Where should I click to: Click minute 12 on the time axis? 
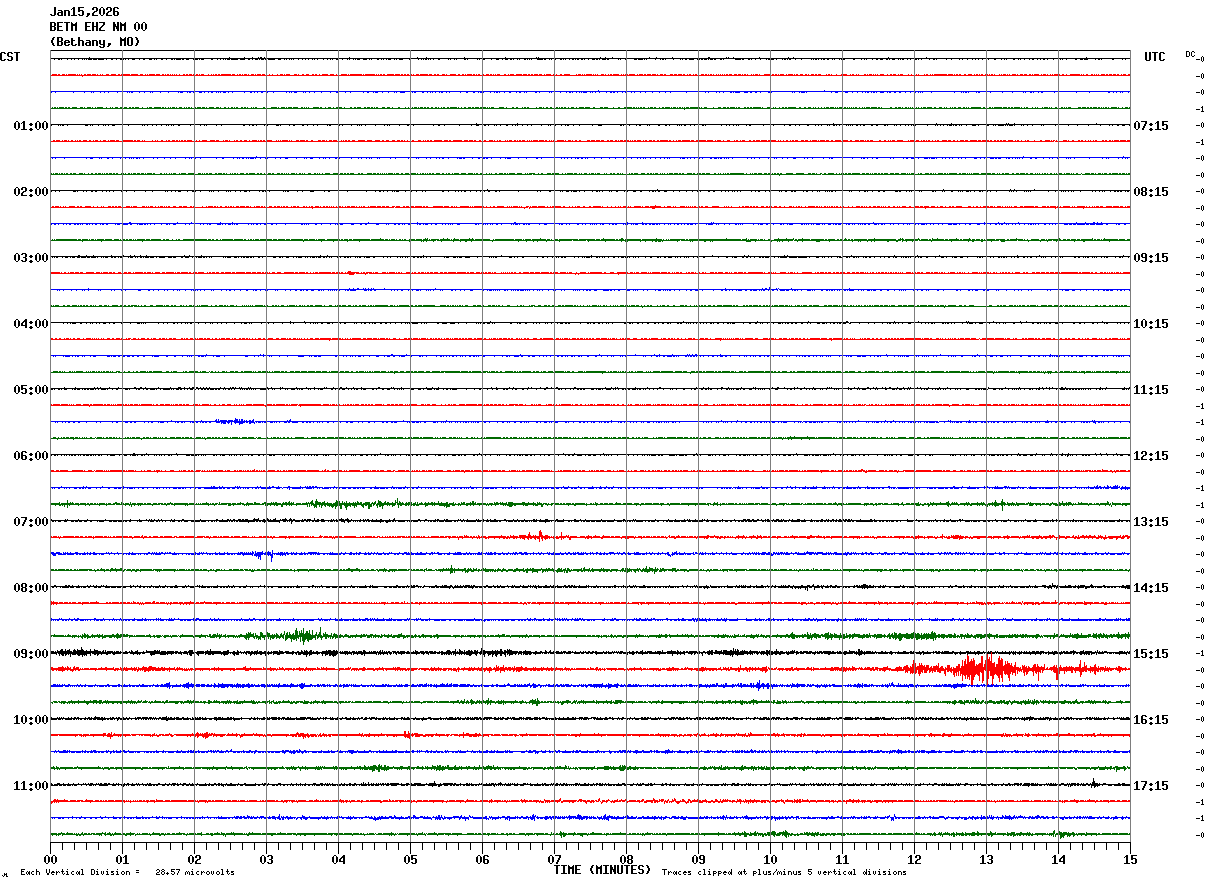914,859
